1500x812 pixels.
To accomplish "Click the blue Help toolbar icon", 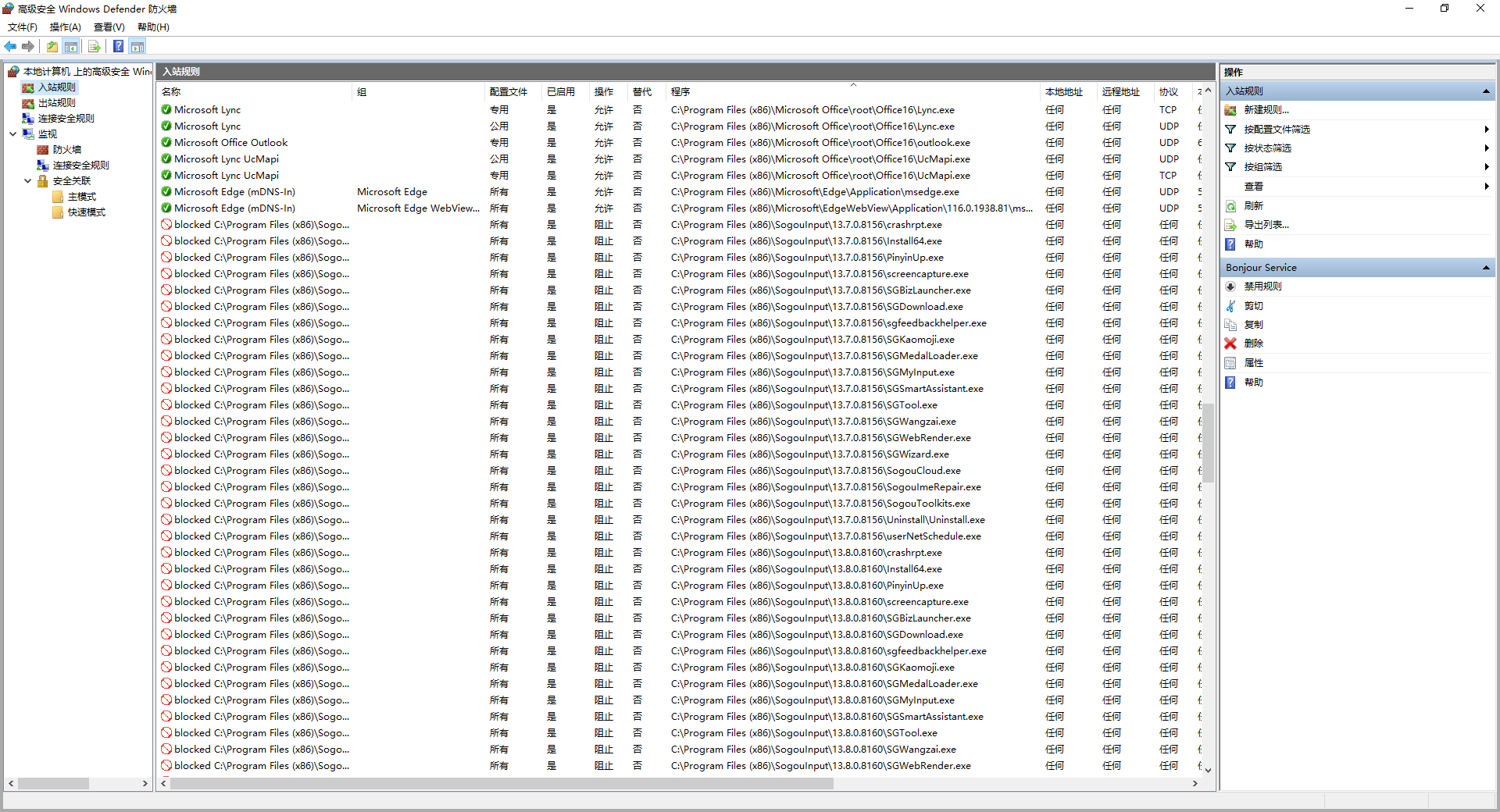I will 118,47.
